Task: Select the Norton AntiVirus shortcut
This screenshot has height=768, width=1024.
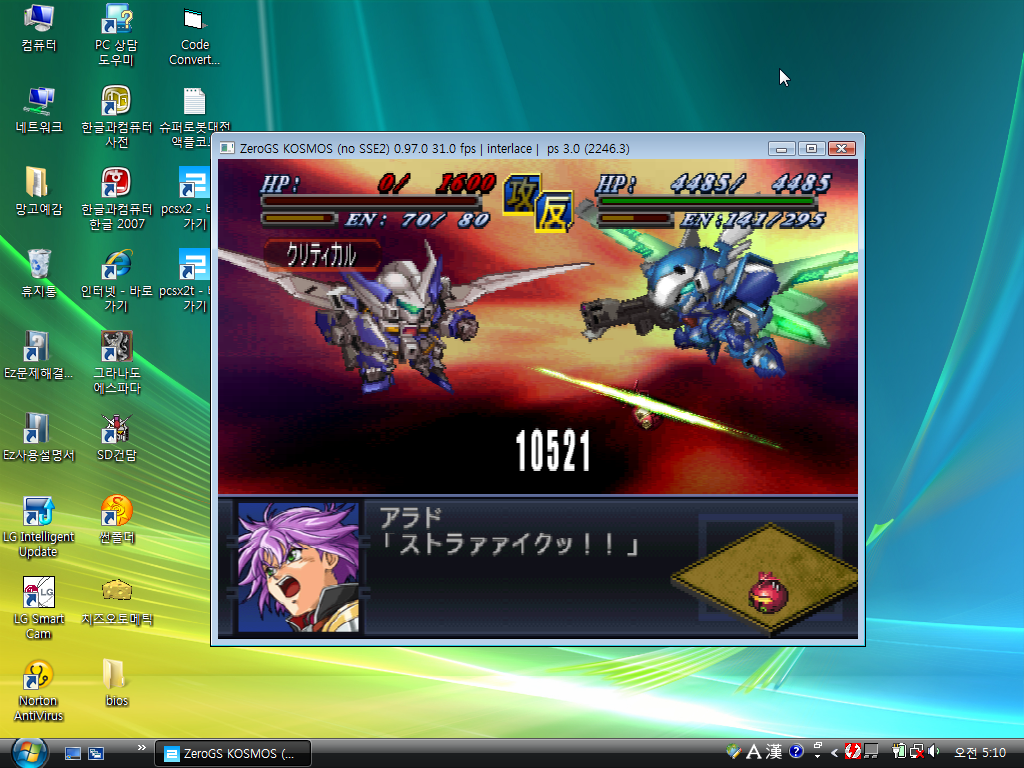Action: coord(39,692)
